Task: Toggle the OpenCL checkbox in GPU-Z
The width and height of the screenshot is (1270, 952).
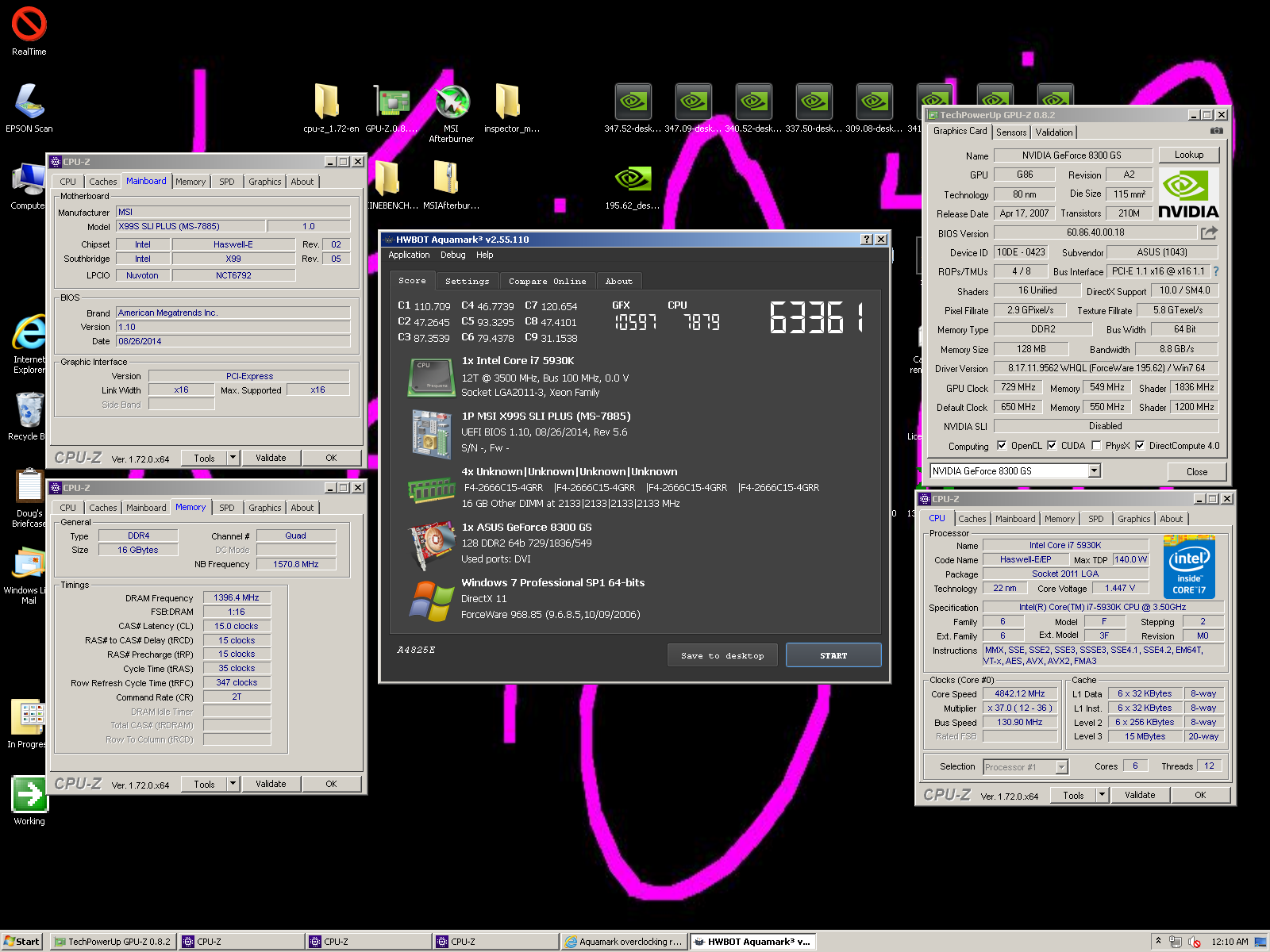Action: 1002,446
